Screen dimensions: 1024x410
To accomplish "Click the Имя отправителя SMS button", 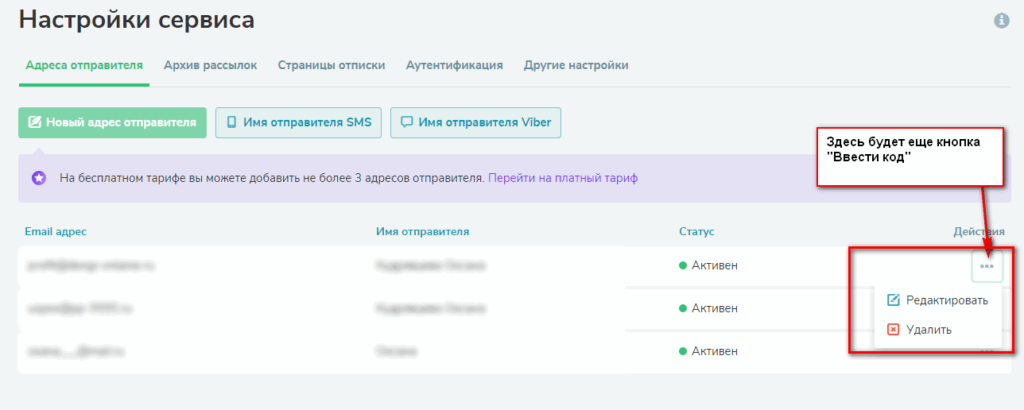I will [x=298, y=123].
